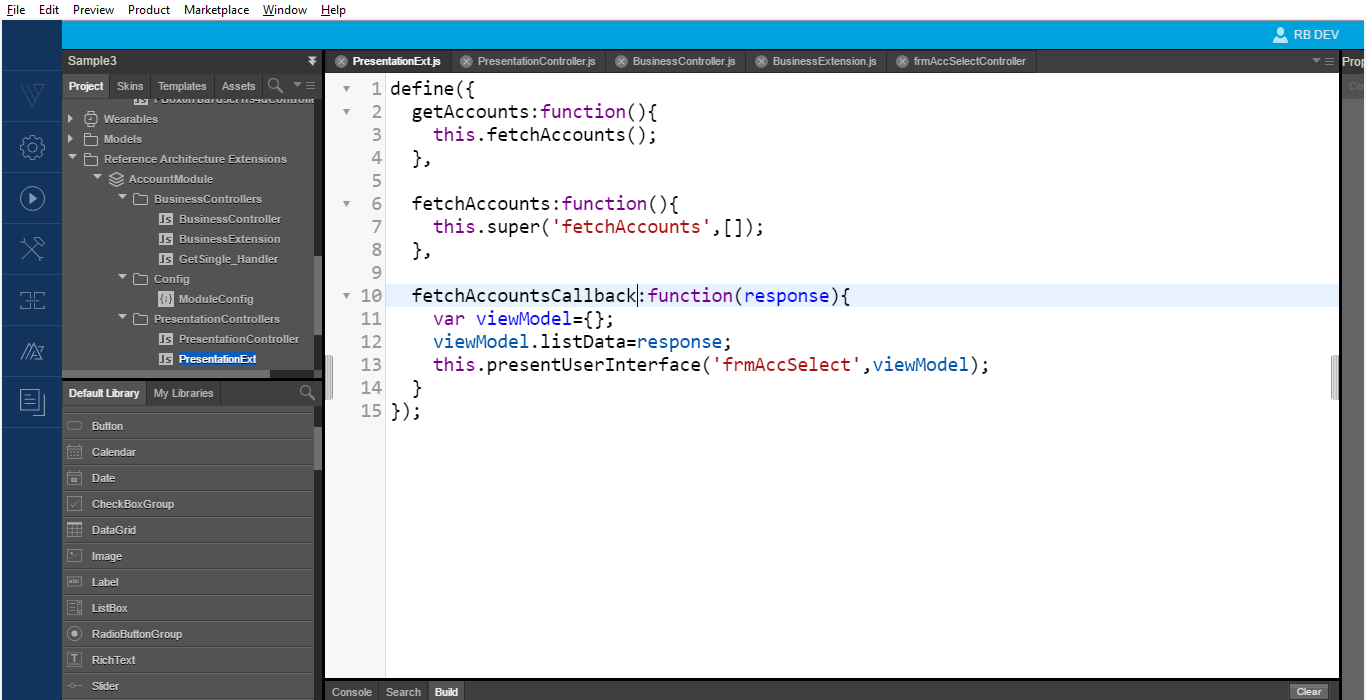This screenshot has width=1366, height=700.
Task: Collapse Reference Architecture Extensions node
Action: [72, 158]
